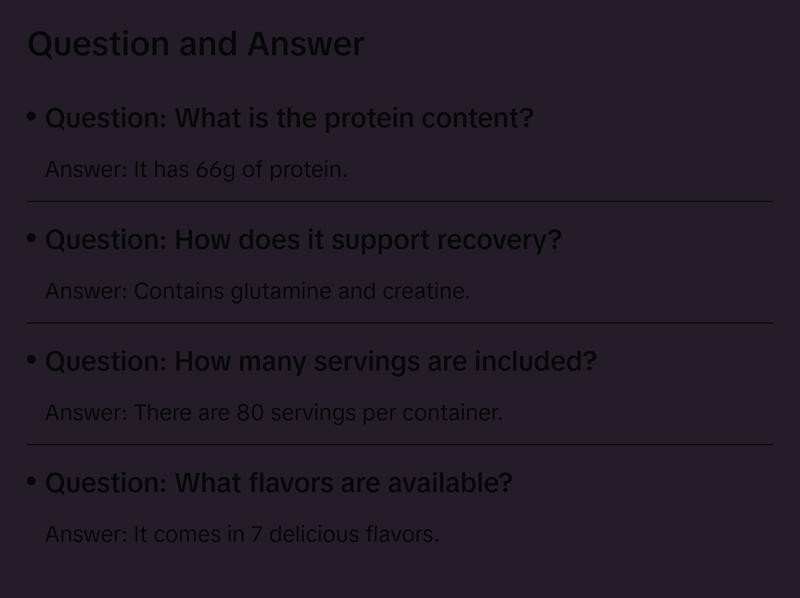Click the divider line below the protein answer
This screenshot has width=800, height=598.
(400, 201)
